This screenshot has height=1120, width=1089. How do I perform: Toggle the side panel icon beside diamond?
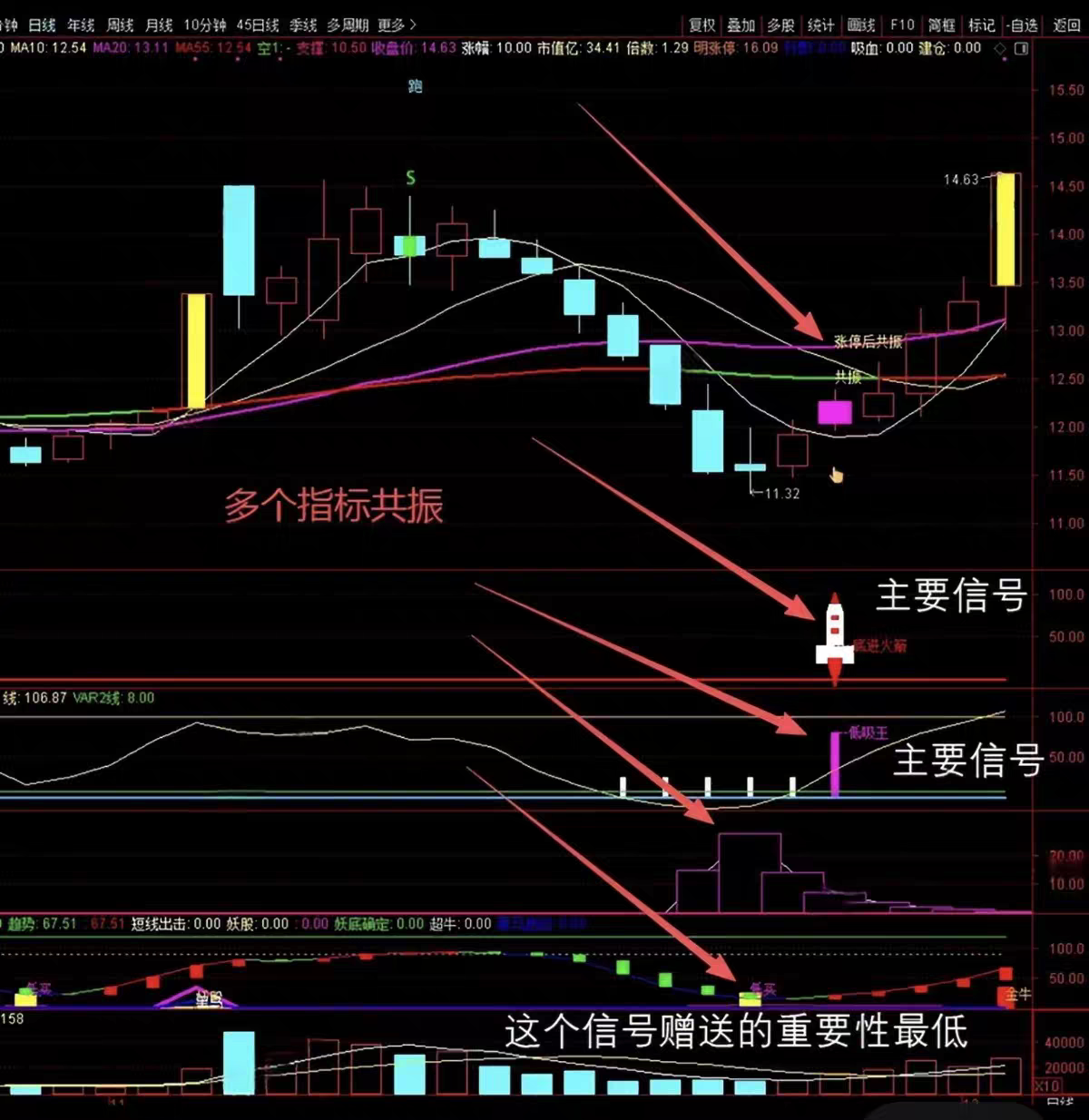(x=1021, y=48)
